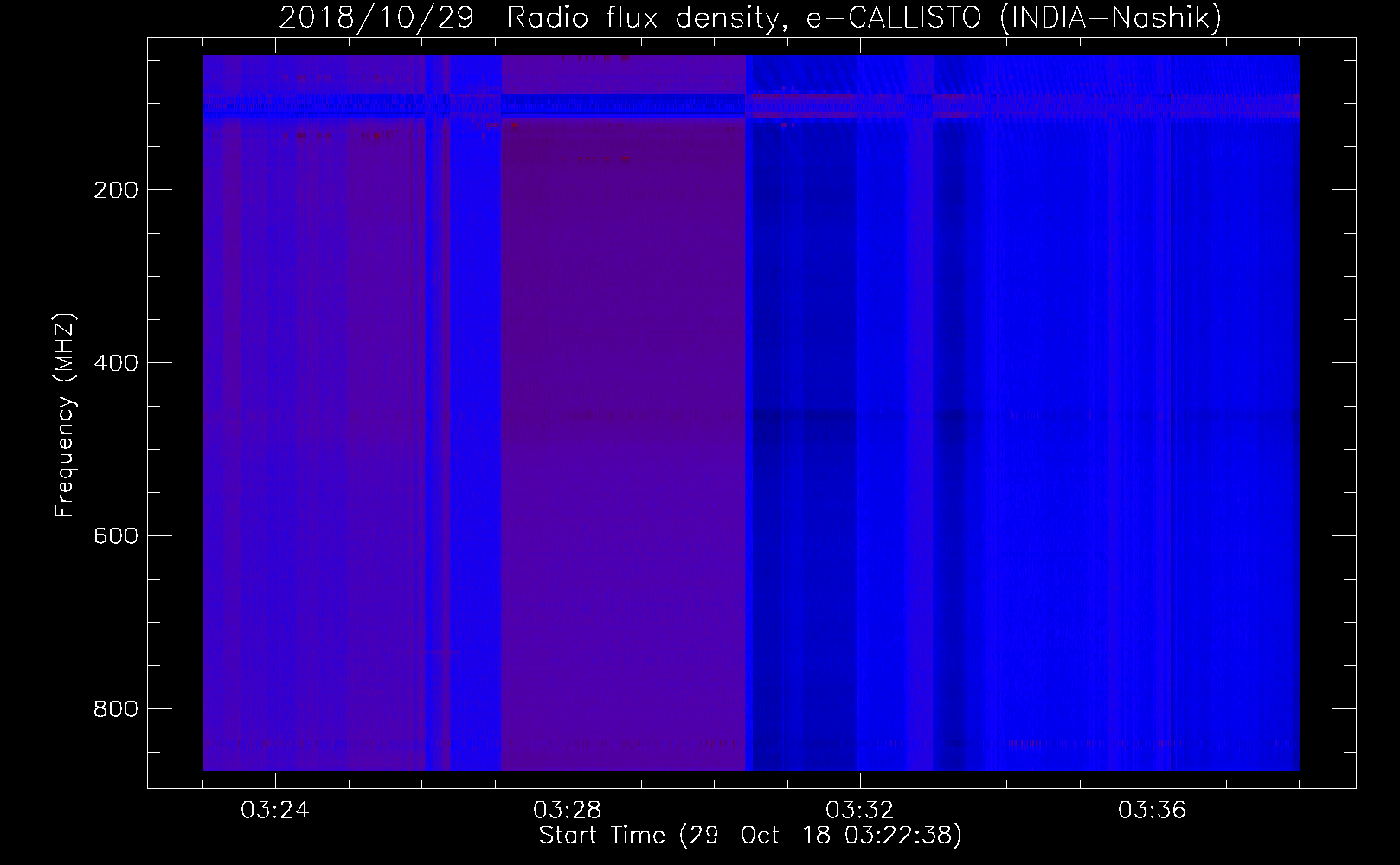
Task: Click the 03:36 time tick label
Action: pyautogui.click(x=1152, y=811)
